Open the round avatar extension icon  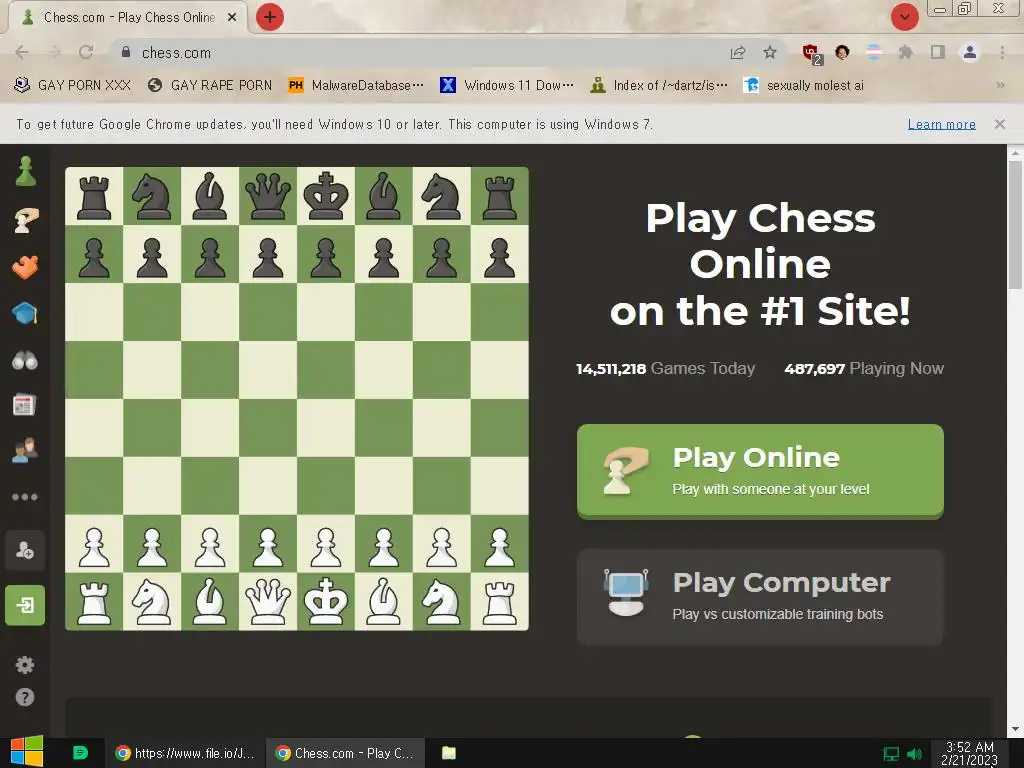[842, 52]
